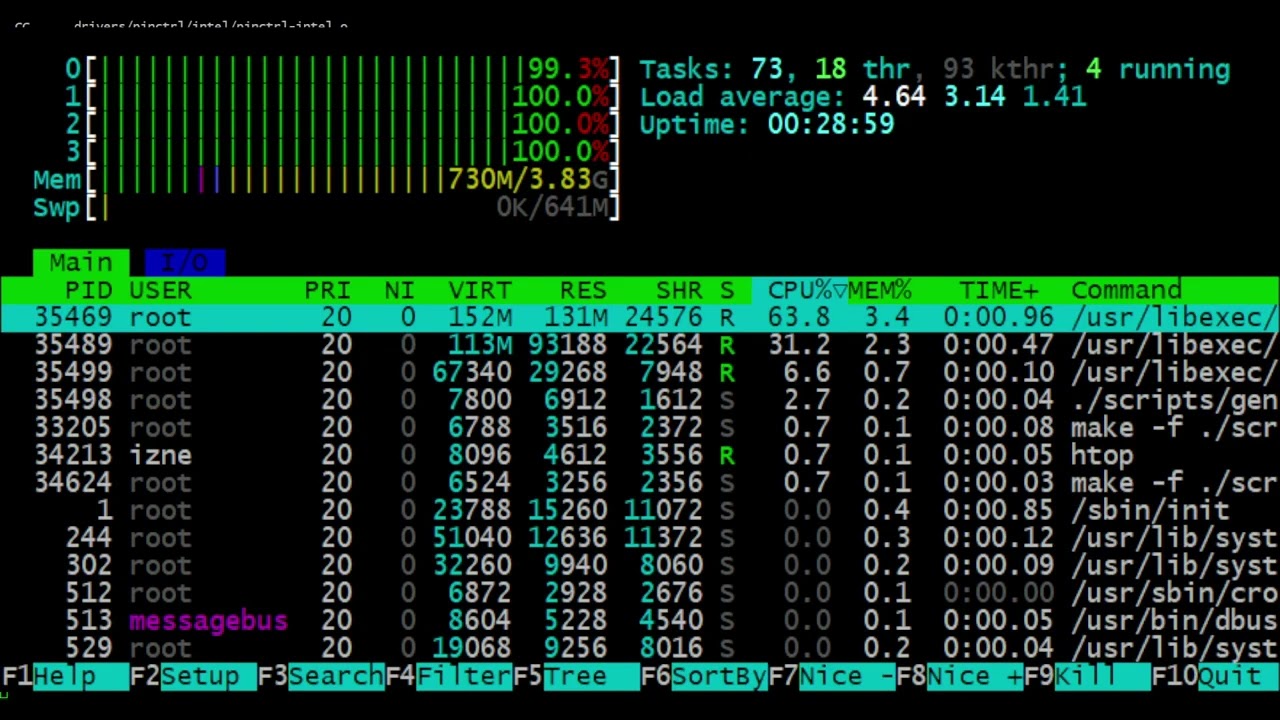Sort by the MEM% column header
This screenshot has height=720, width=1280.
click(x=880, y=290)
